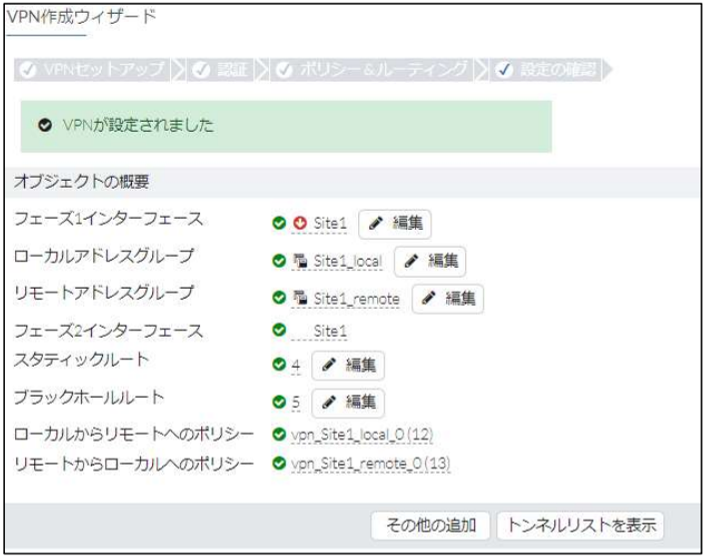Open the フェーズ2インターフェース Site1 link
This screenshot has height=558, width=705.
[330, 332]
